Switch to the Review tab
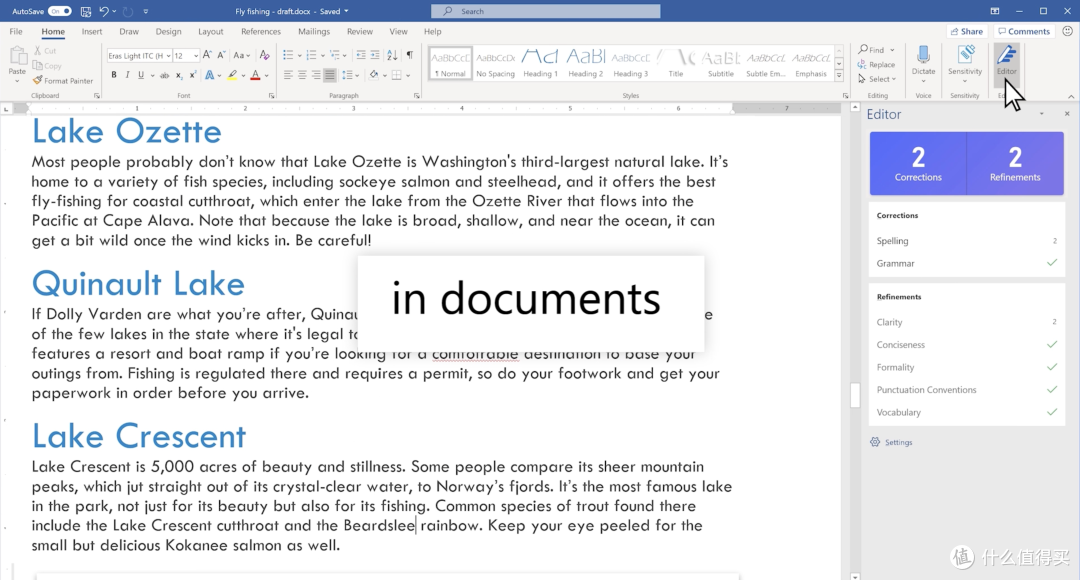The height and width of the screenshot is (580, 1080). click(x=360, y=32)
